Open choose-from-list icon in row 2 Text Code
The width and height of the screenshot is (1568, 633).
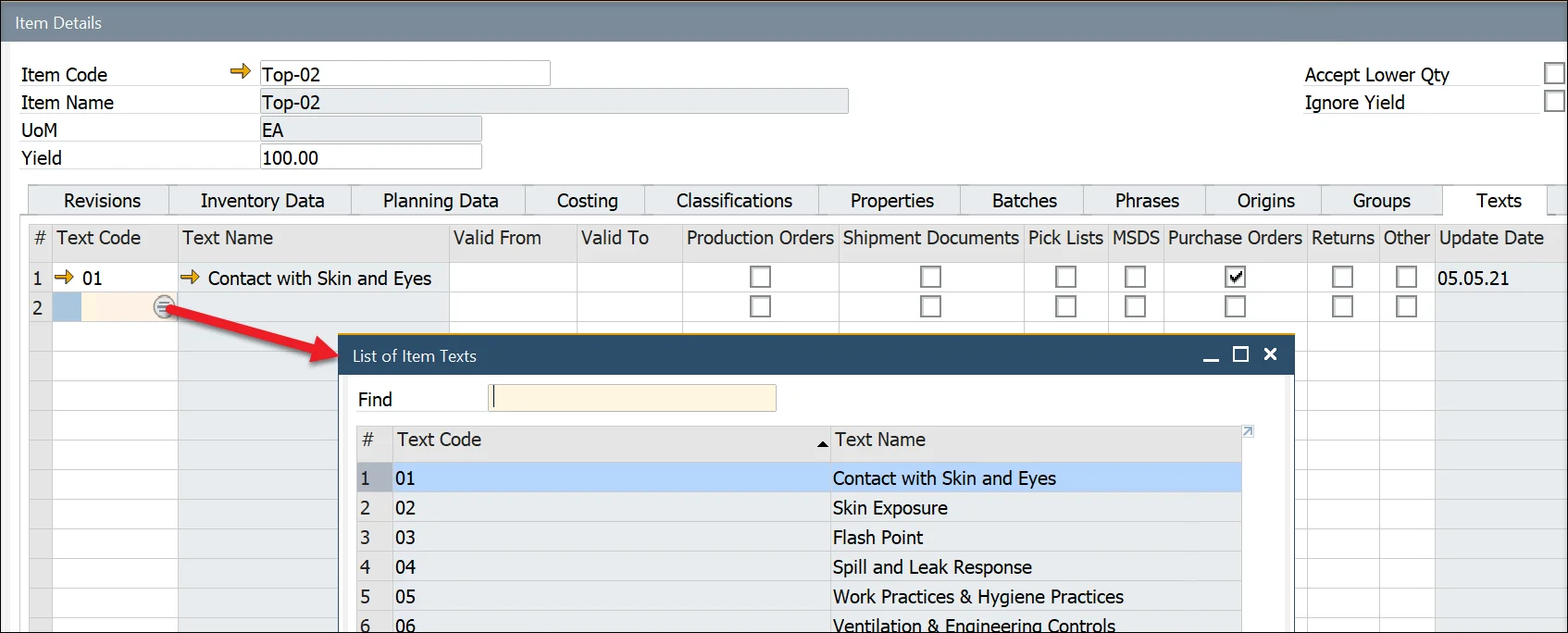tap(164, 307)
